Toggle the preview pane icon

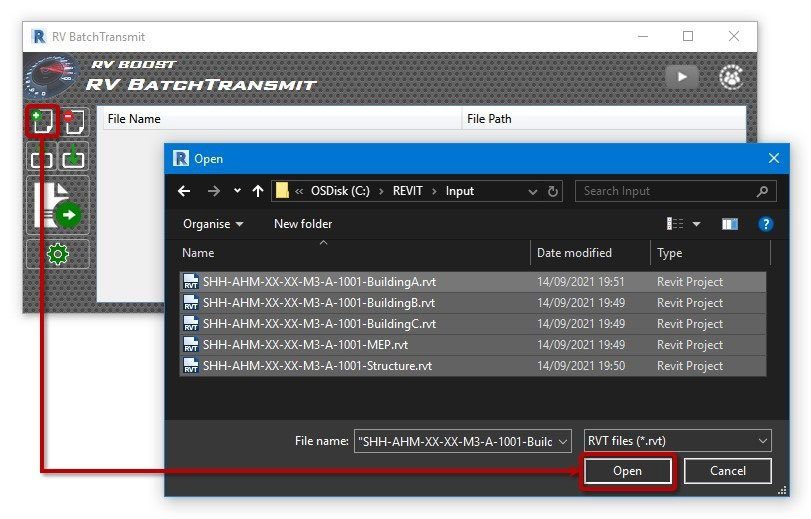(x=730, y=224)
